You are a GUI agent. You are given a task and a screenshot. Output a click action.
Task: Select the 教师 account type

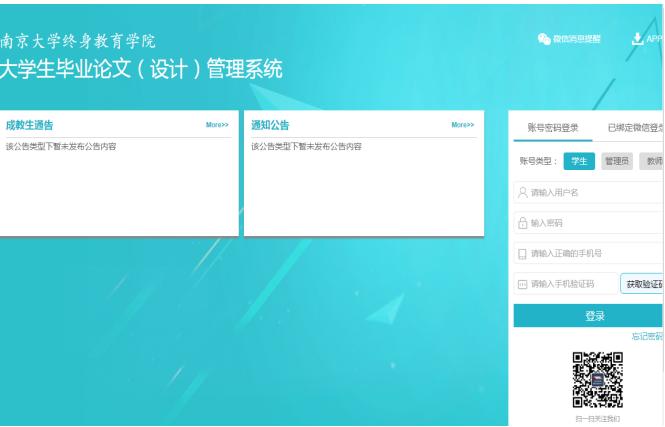pyautogui.click(x=652, y=161)
